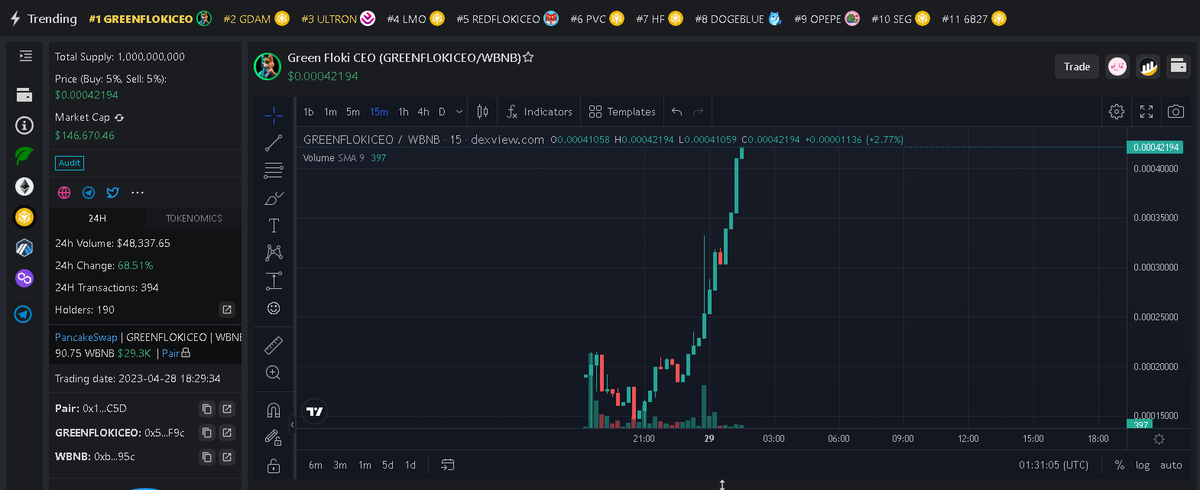Toggle stay in drawing mode
This screenshot has width=1200, height=490.
coord(273,438)
